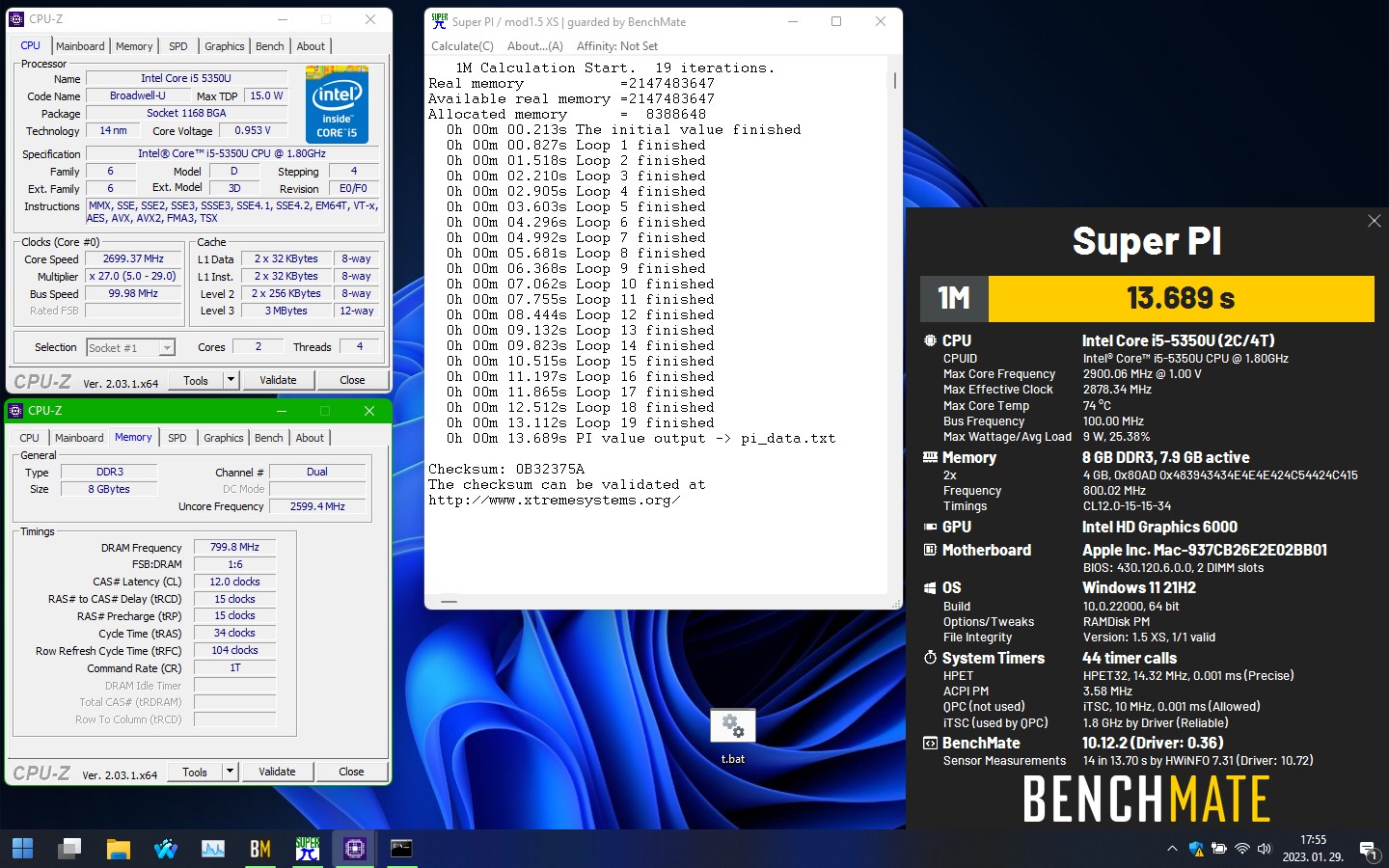1389x868 pixels.
Task: Click the top CPU-Z title bar icon
Action: point(16,18)
